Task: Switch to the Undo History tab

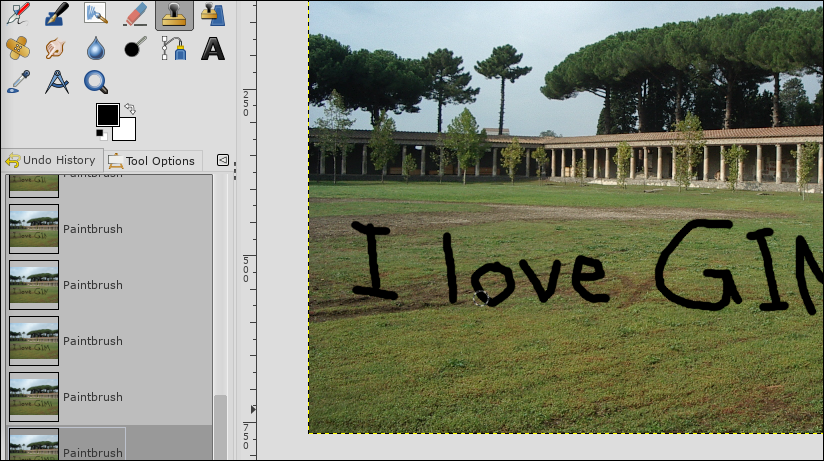Action: click(x=50, y=160)
